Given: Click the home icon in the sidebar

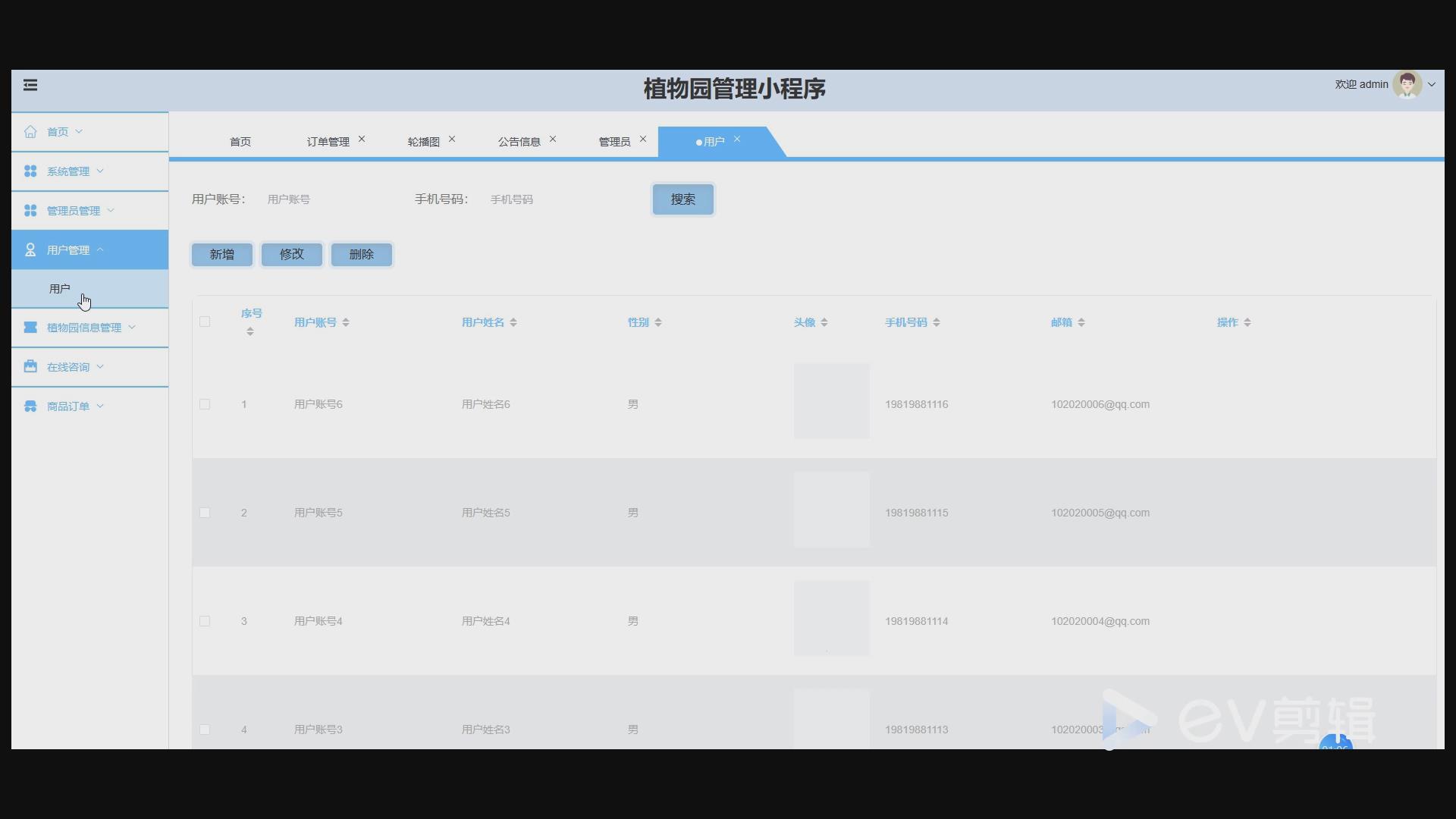Looking at the screenshot, I should coord(30,132).
